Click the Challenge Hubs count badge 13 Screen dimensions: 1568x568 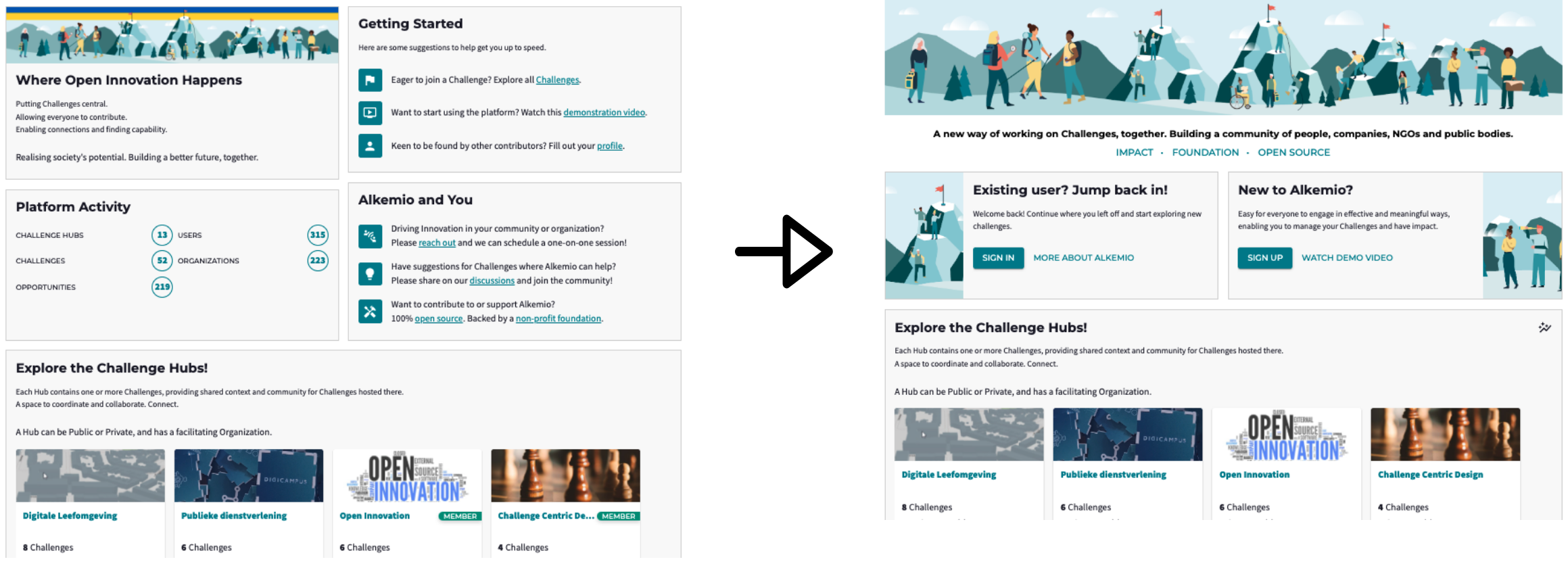[x=162, y=235]
